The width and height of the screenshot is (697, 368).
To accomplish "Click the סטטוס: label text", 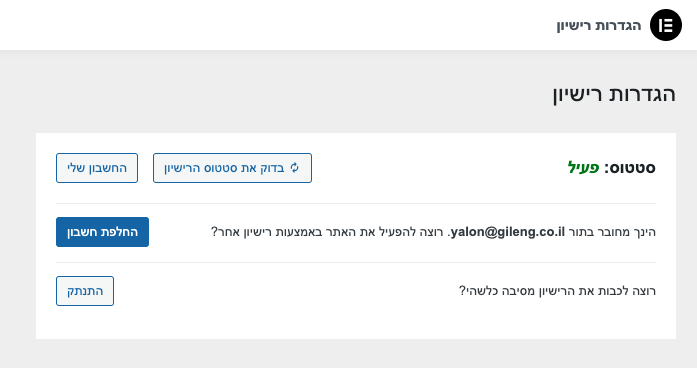I will 629,168.
